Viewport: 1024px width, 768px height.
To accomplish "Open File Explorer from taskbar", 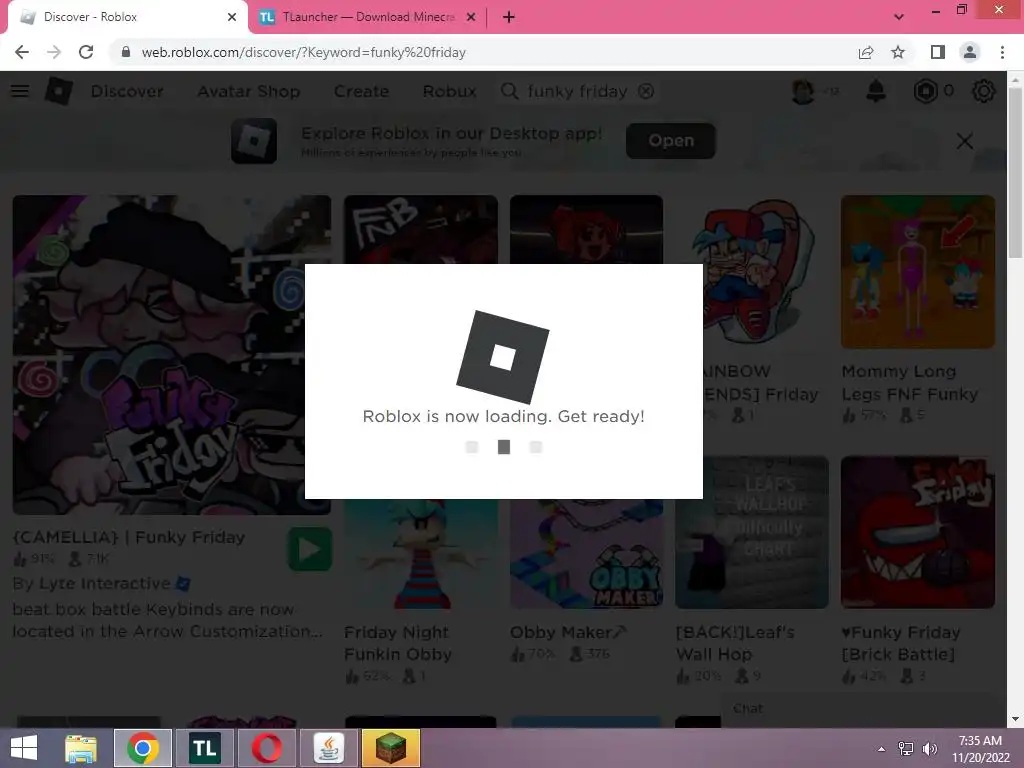I will pos(80,748).
